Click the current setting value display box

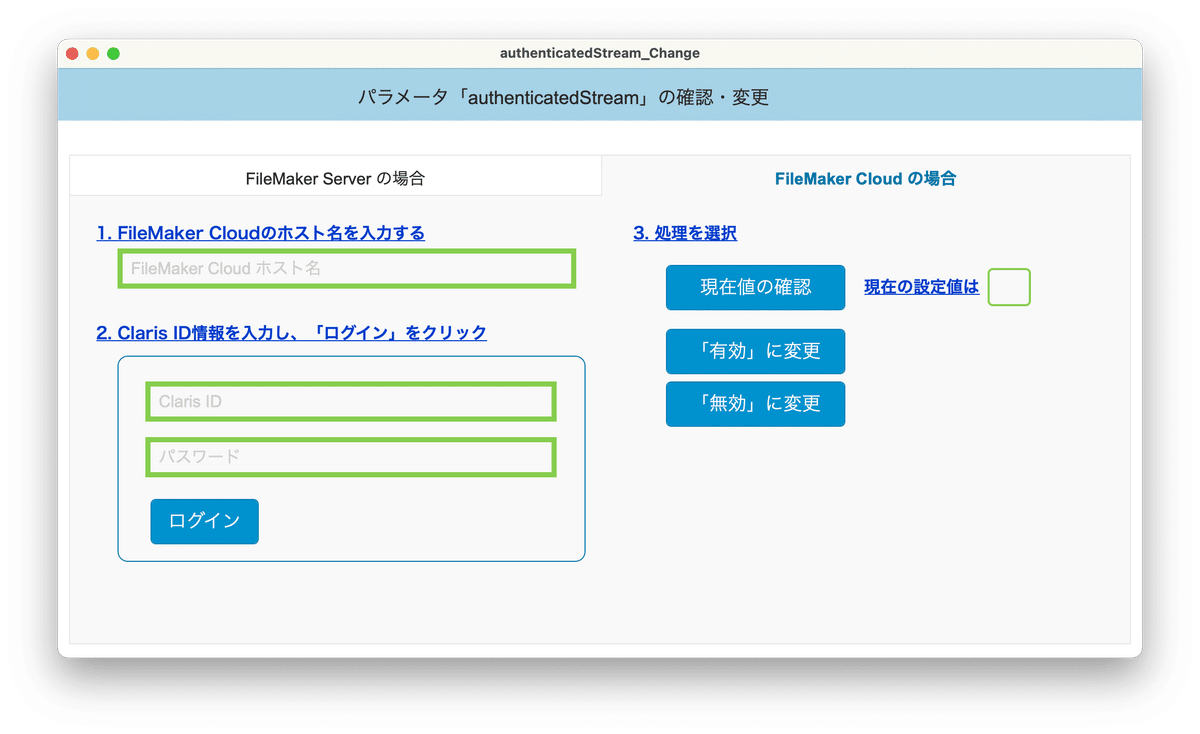(x=1008, y=287)
